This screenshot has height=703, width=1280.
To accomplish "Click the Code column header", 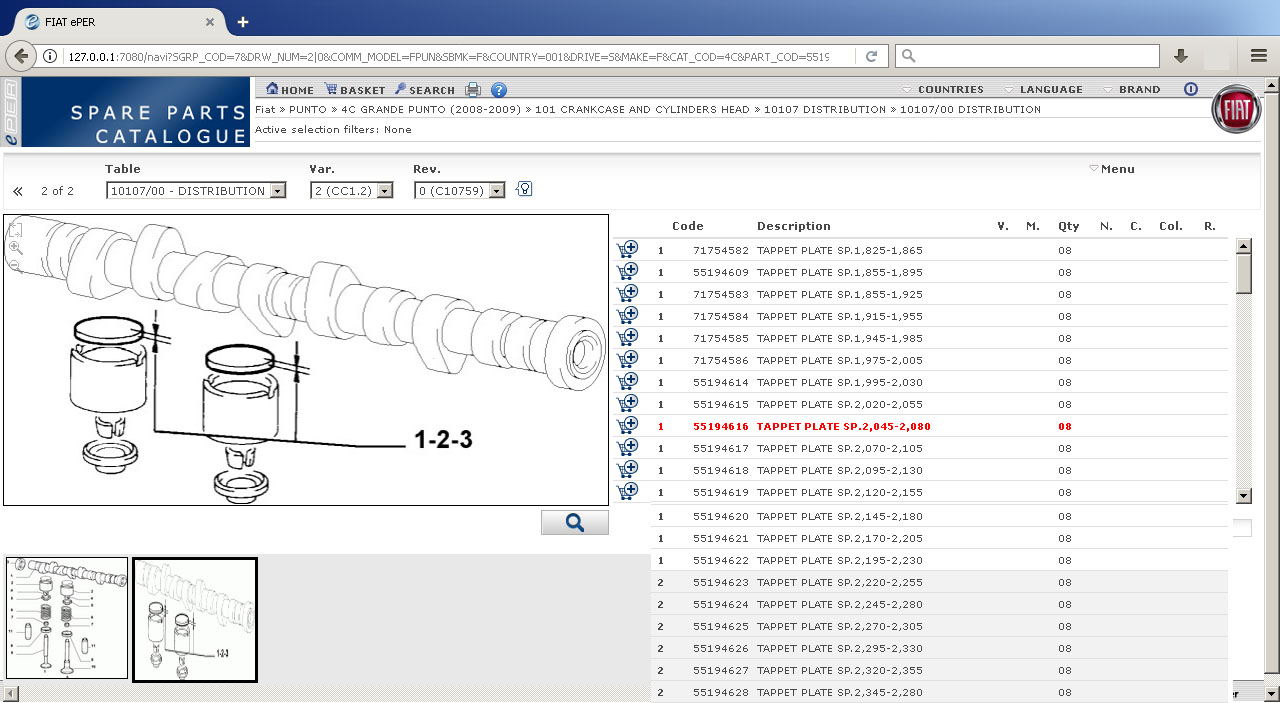I will pyautogui.click(x=688, y=226).
